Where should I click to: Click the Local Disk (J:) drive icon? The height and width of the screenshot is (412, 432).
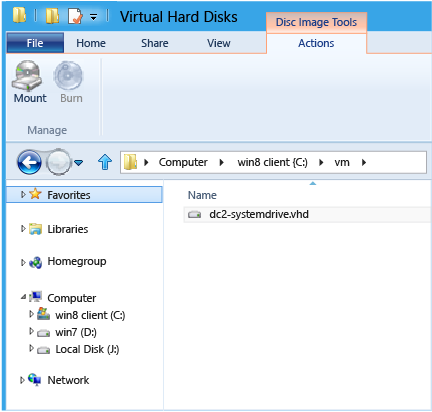(43, 350)
